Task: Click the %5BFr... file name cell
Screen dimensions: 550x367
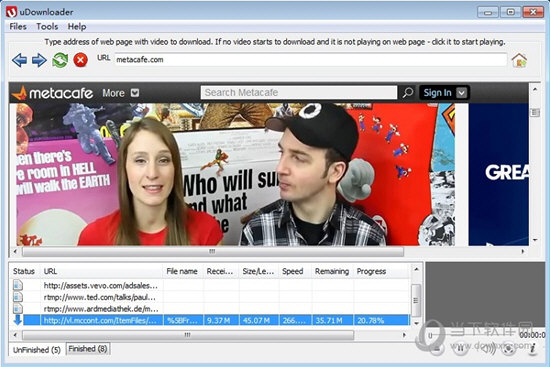Action: 183,320
